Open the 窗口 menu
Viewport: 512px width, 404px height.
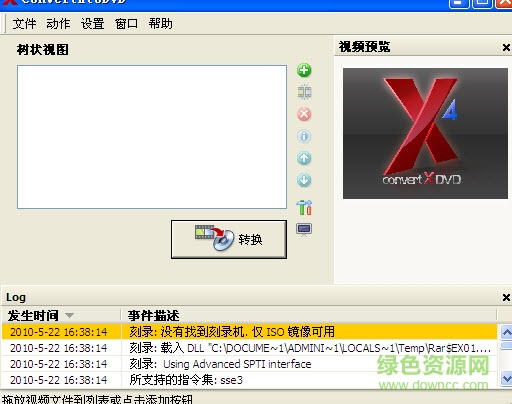click(126, 24)
